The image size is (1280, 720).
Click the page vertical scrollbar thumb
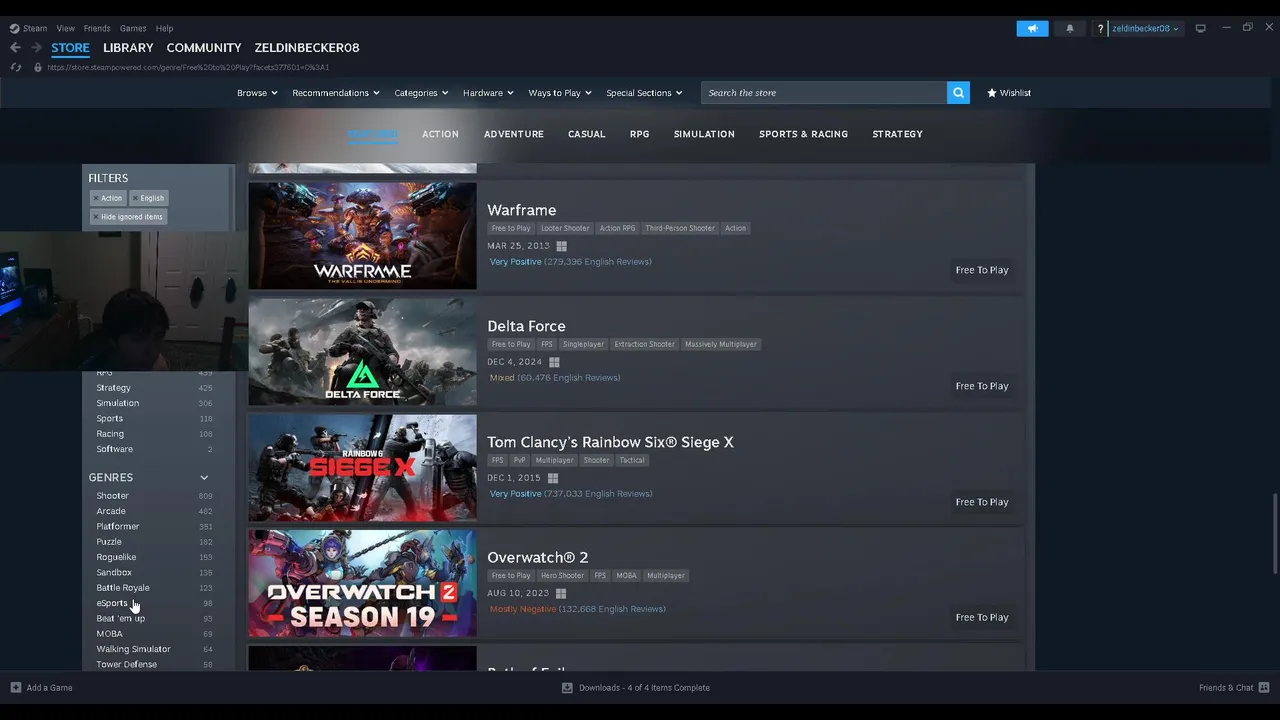pyautogui.click(x=1274, y=533)
